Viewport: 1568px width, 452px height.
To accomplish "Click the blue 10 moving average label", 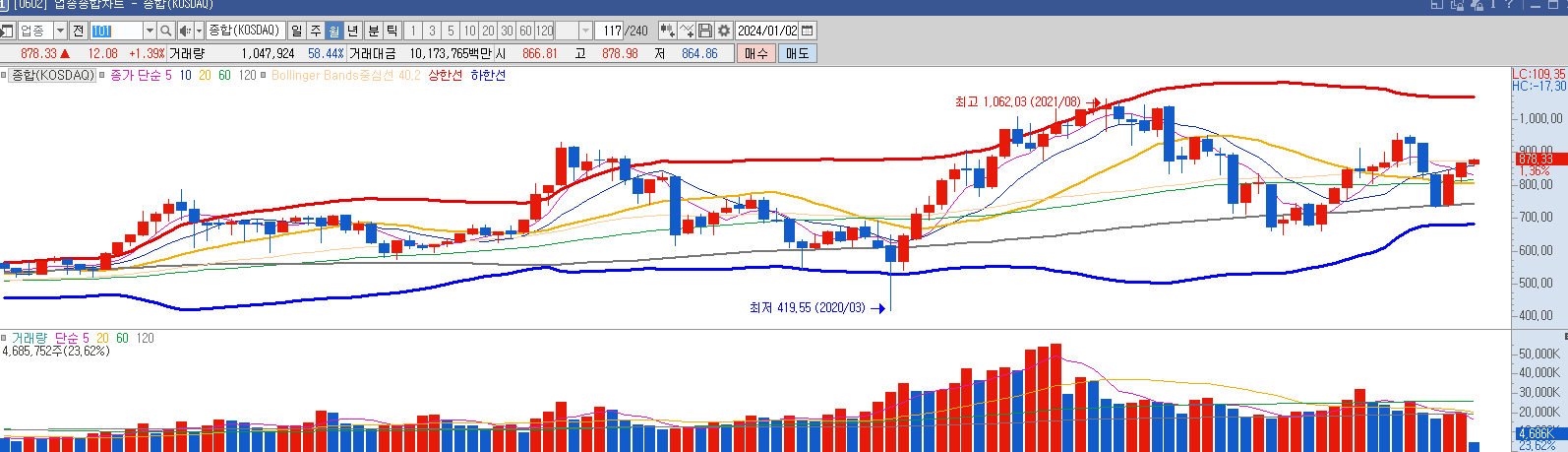I will [186, 75].
